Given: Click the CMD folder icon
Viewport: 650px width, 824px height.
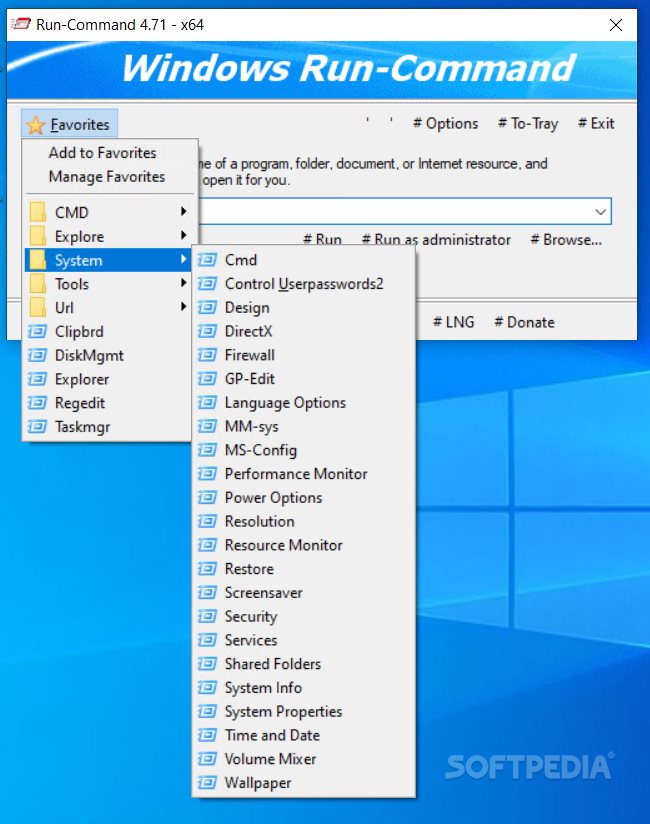Looking at the screenshot, I should pyautogui.click(x=37, y=212).
